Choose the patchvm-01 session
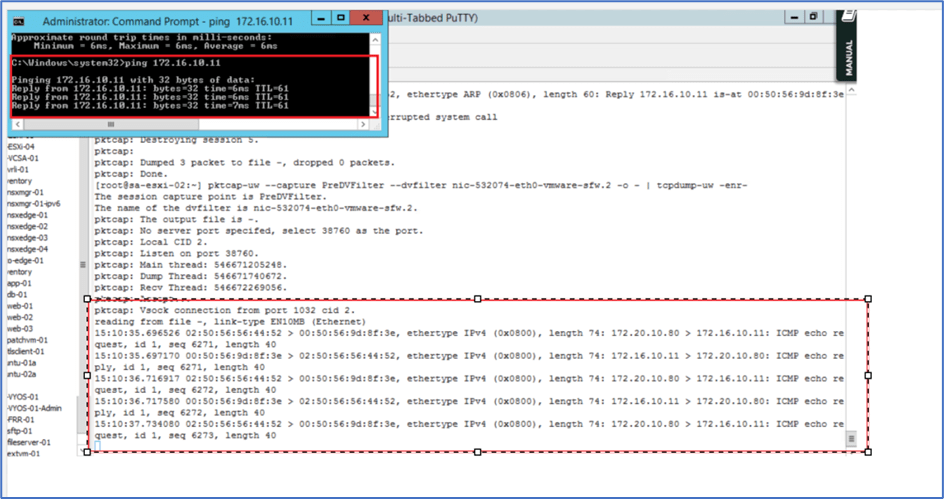 tap(26, 339)
